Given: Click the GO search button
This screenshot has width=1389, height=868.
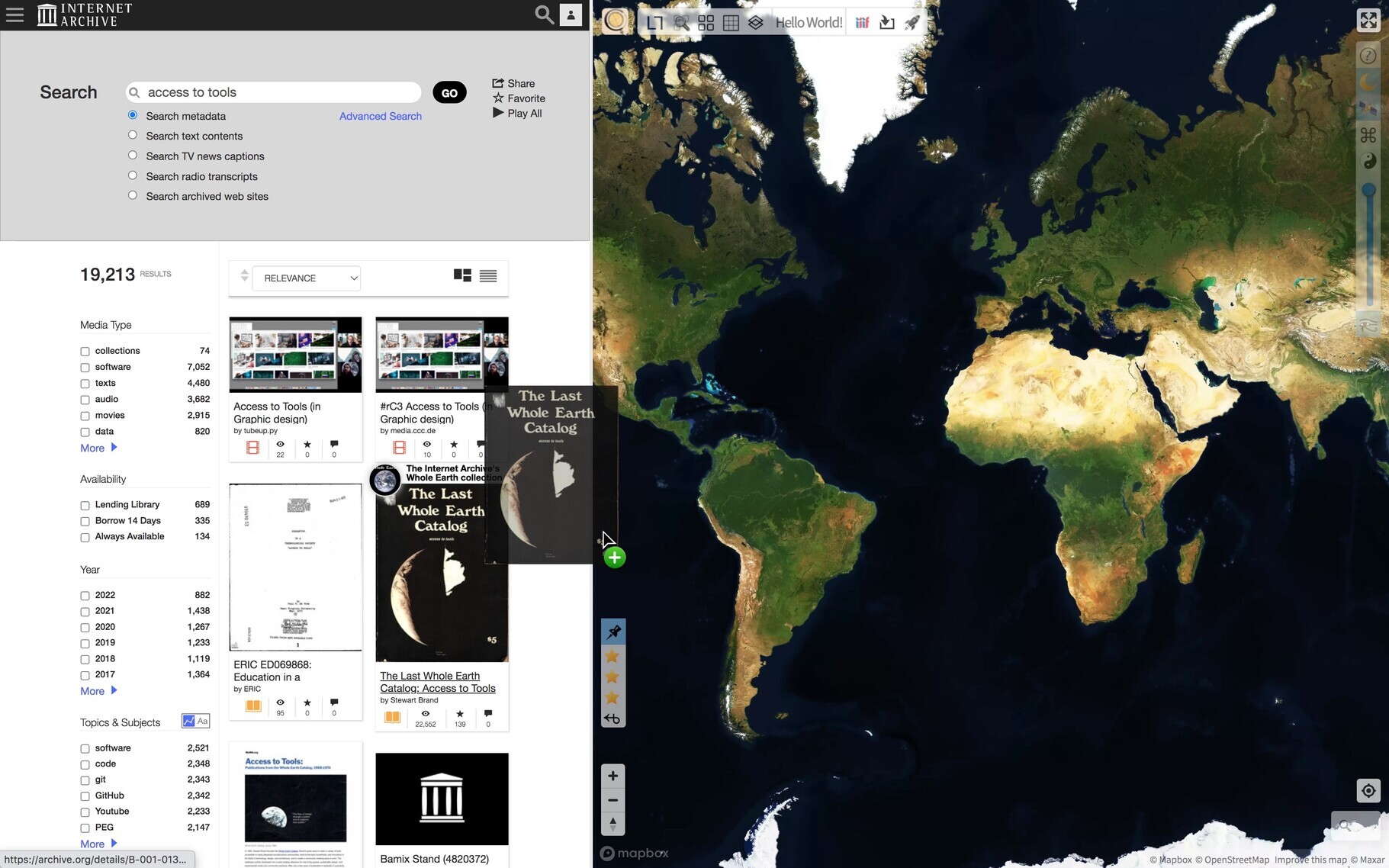Looking at the screenshot, I should pyautogui.click(x=449, y=93).
